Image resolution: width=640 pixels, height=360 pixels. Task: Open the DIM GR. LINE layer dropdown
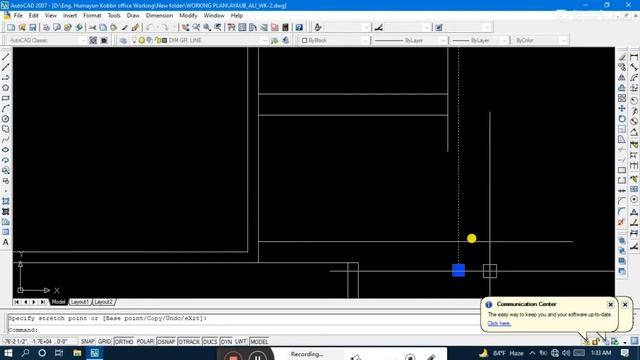[x=264, y=40]
